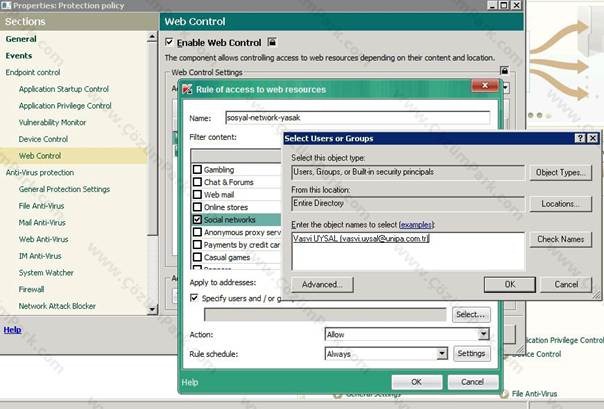Click Kaspersky icon in rule dialog title

coord(187,89)
